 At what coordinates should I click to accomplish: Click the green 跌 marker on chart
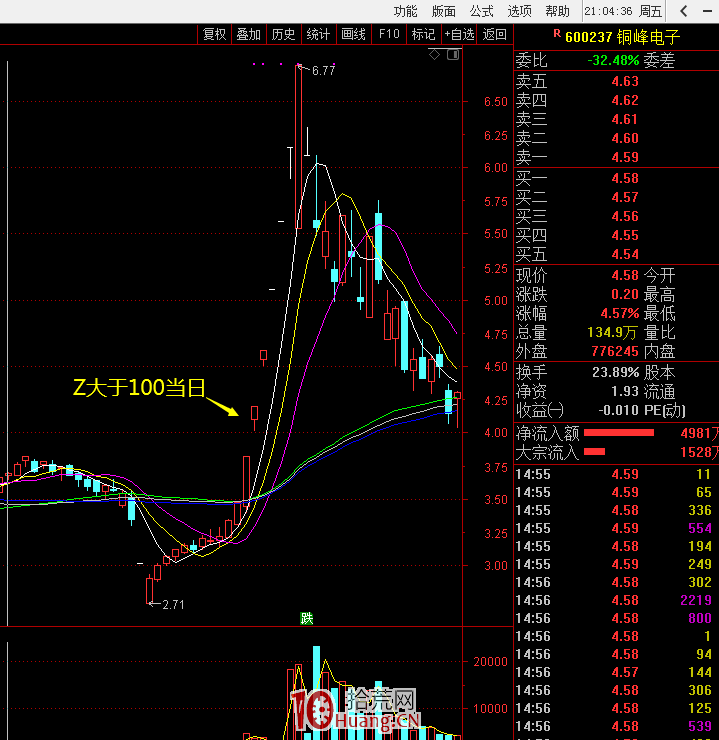[x=307, y=618]
